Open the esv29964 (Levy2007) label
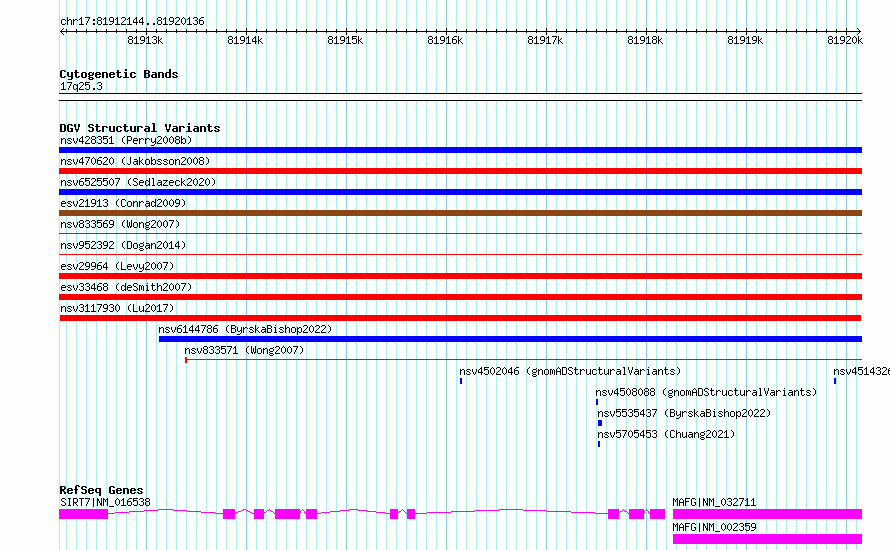 coord(117,266)
